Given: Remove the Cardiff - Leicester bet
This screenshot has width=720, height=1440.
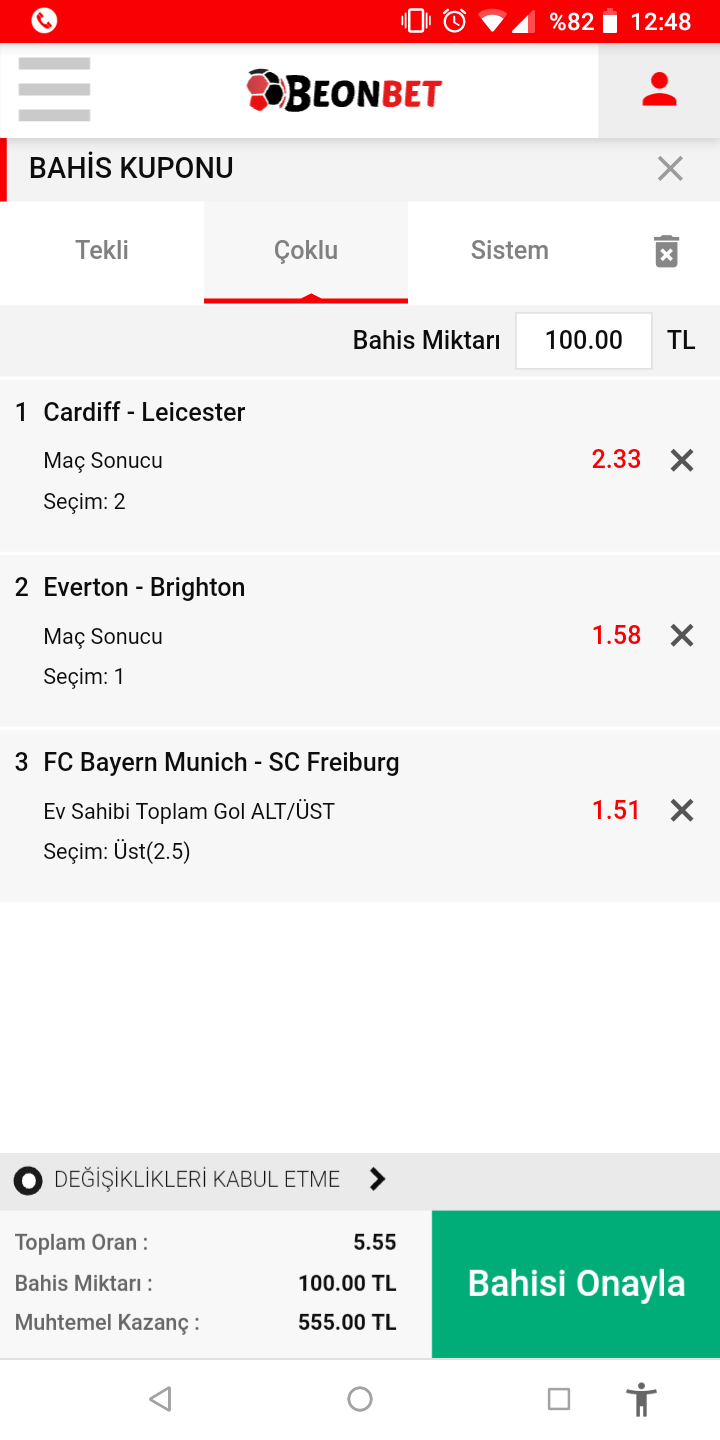Looking at the screenshot, I should (682, 460).
